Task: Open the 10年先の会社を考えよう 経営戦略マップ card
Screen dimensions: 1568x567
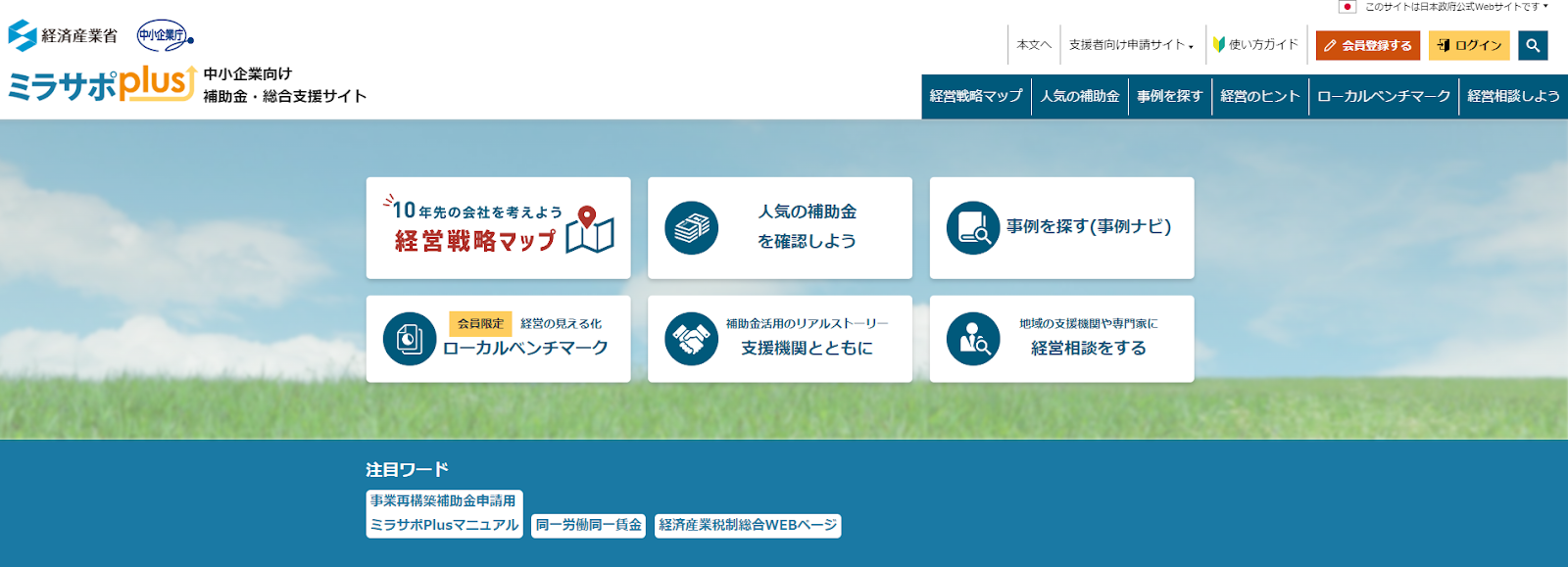Action: pyautogui.click(x=499, y=228)
